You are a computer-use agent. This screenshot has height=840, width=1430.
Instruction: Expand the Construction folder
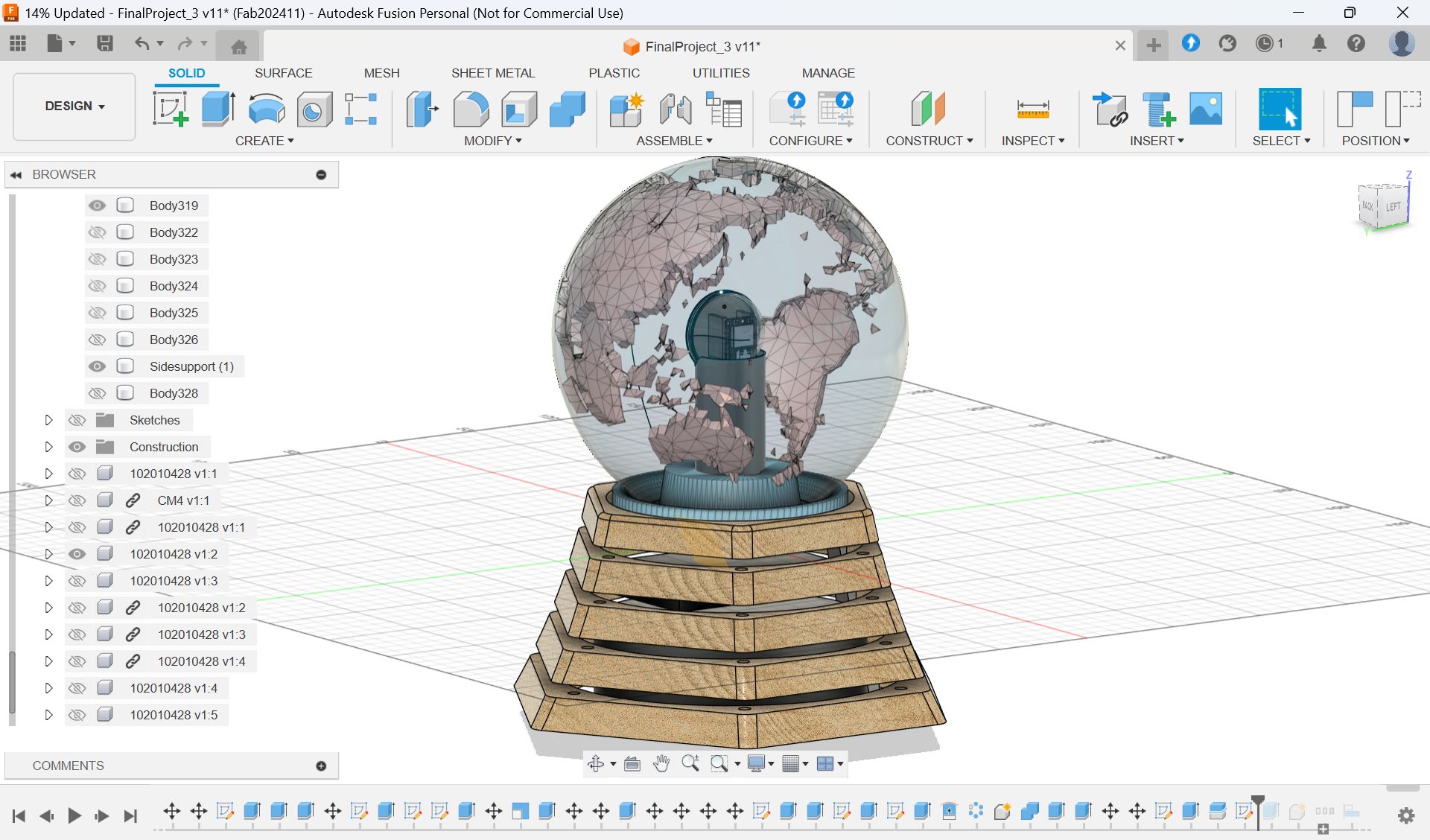[x=48, y=447]
